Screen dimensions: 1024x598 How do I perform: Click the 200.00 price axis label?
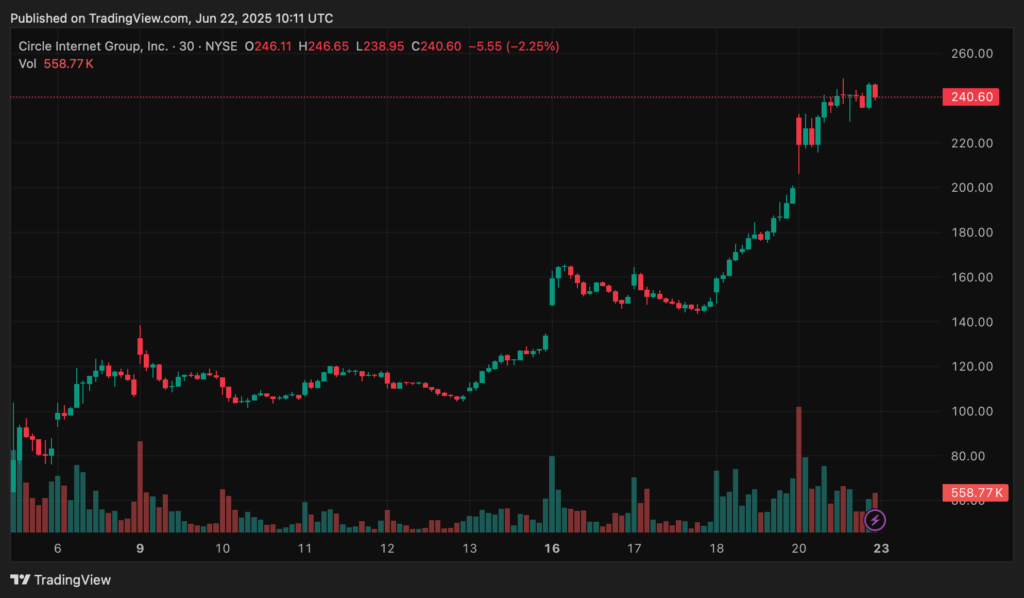[x=972, y=188]
